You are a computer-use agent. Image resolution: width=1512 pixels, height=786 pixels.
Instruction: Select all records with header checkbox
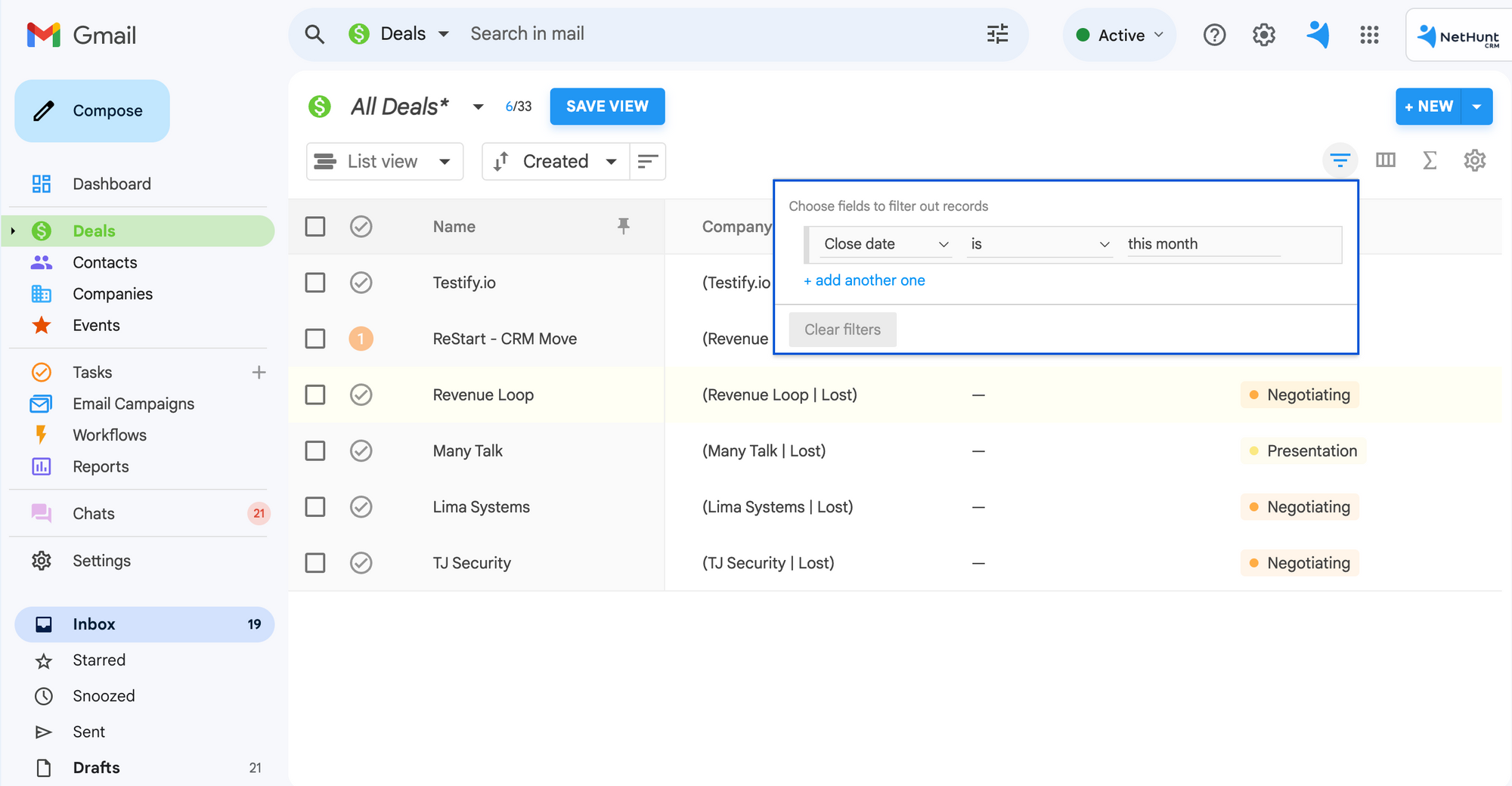click(x=315, y=227)
